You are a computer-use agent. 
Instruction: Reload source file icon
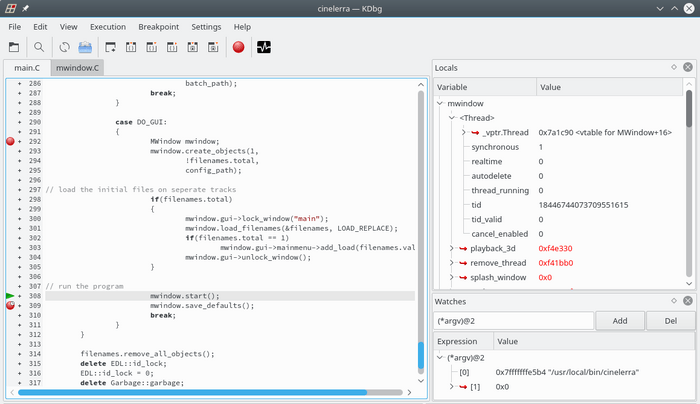tap(64, 47)
